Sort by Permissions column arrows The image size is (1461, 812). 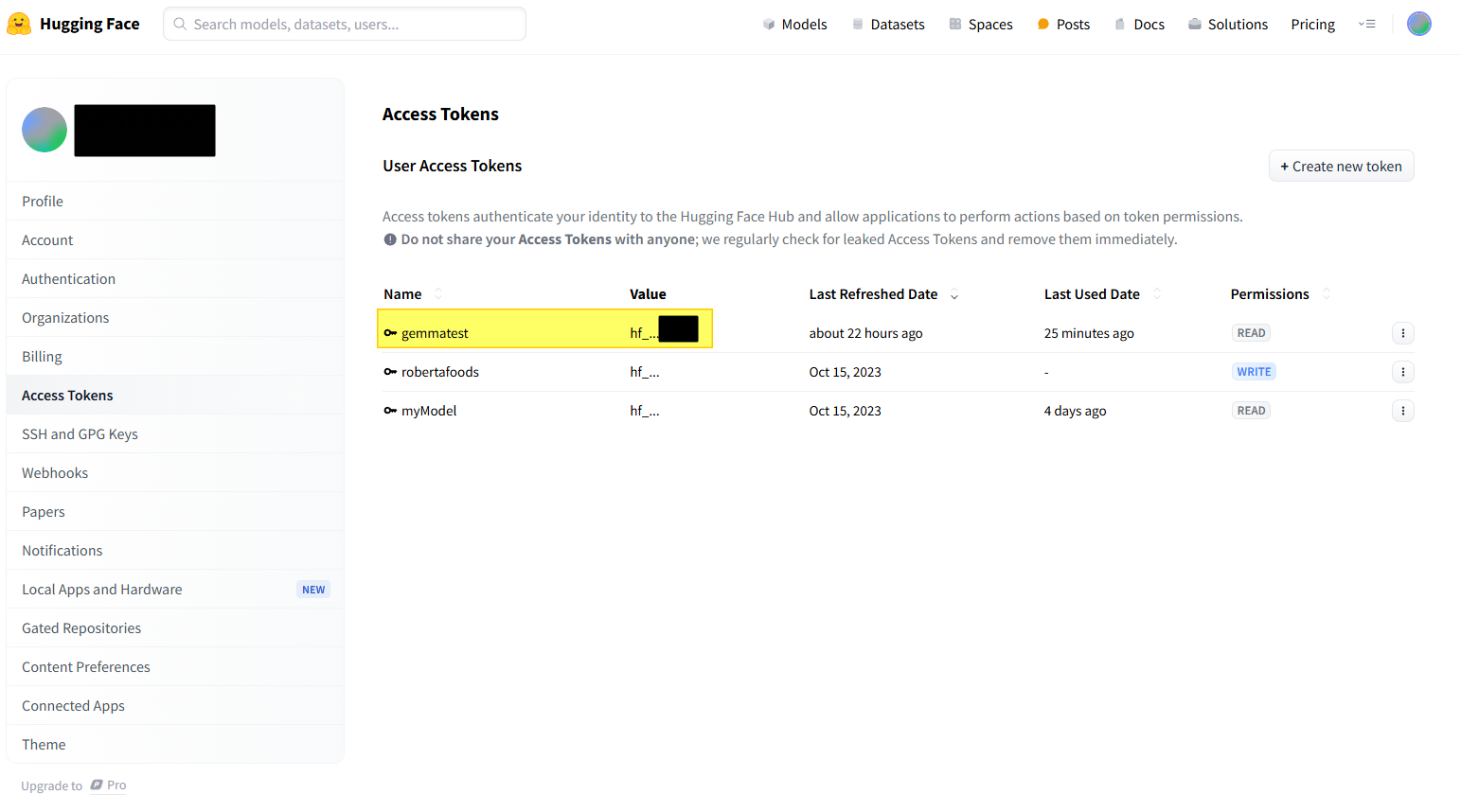(1327, 294)
